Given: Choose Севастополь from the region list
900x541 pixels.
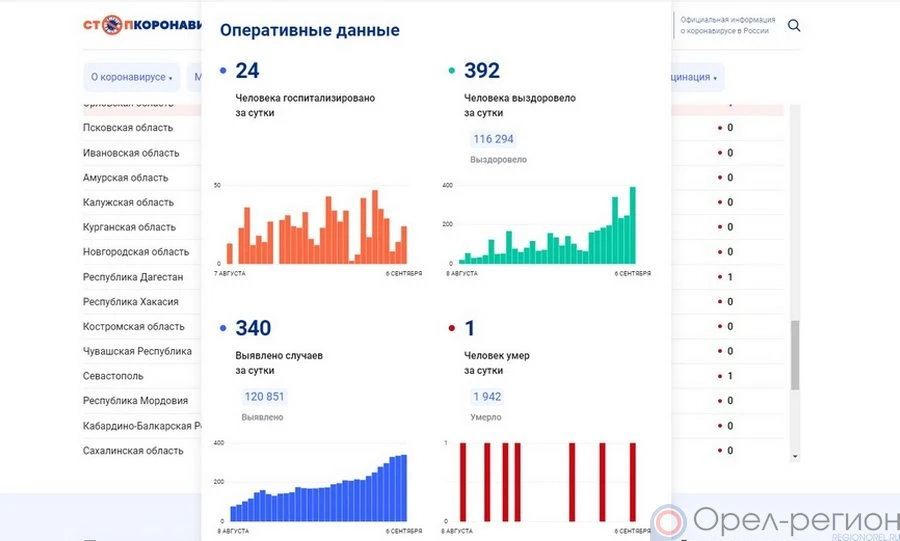Looking at the screenshot, I should point(113,376).
